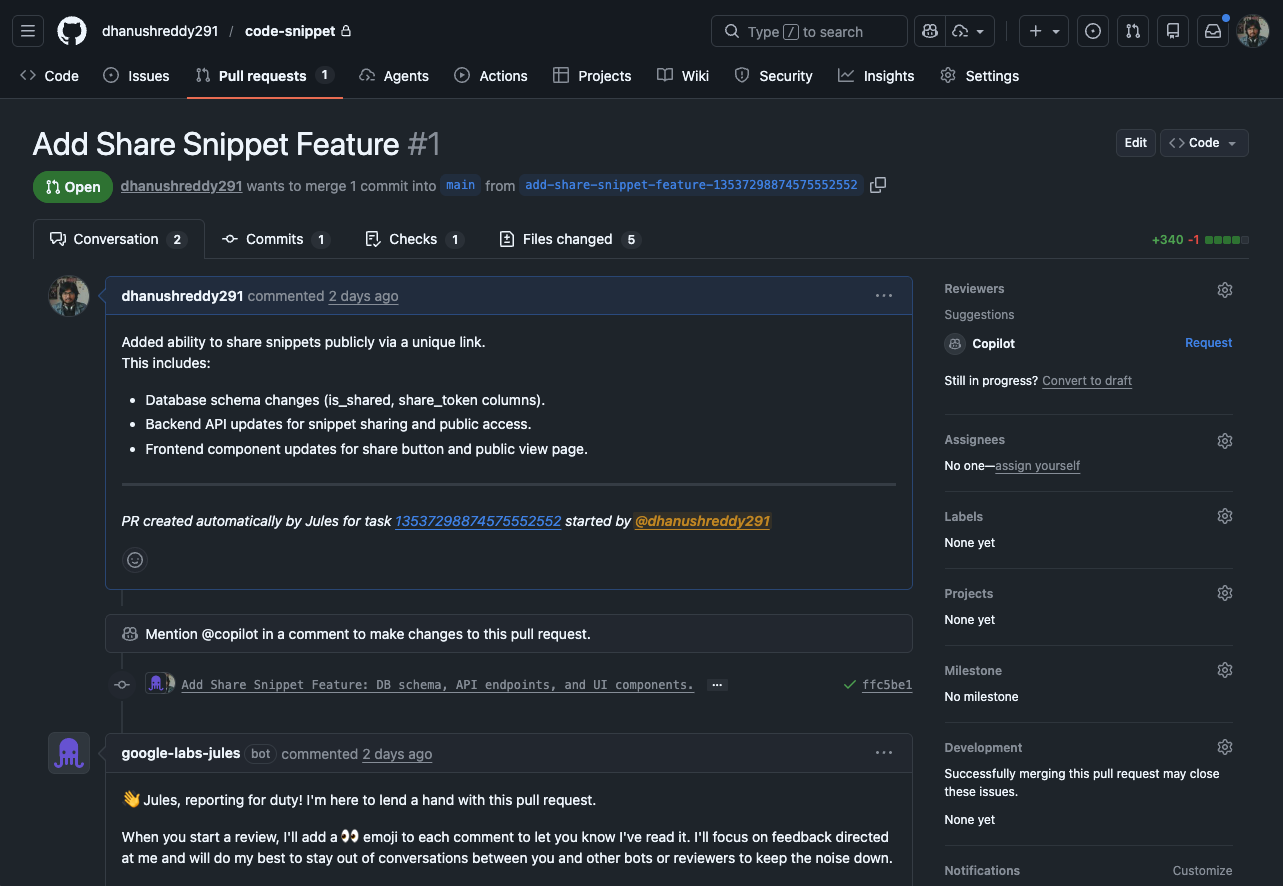The width and height of the screenshot is (1283, 886).
Task: Click the google-labs-jules author name
Action: point(181,753)
